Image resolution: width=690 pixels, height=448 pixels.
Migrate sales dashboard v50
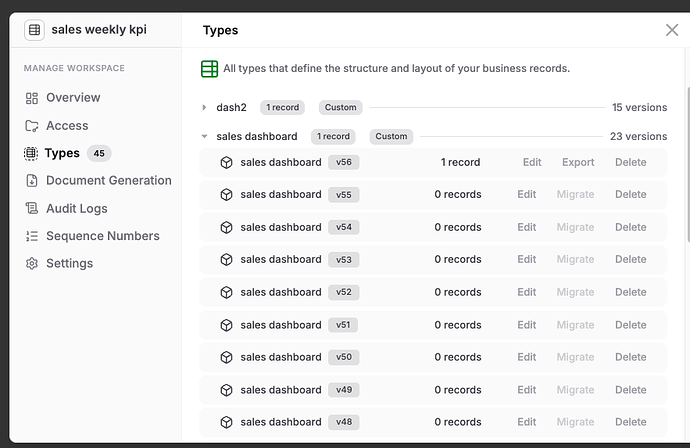575,357
